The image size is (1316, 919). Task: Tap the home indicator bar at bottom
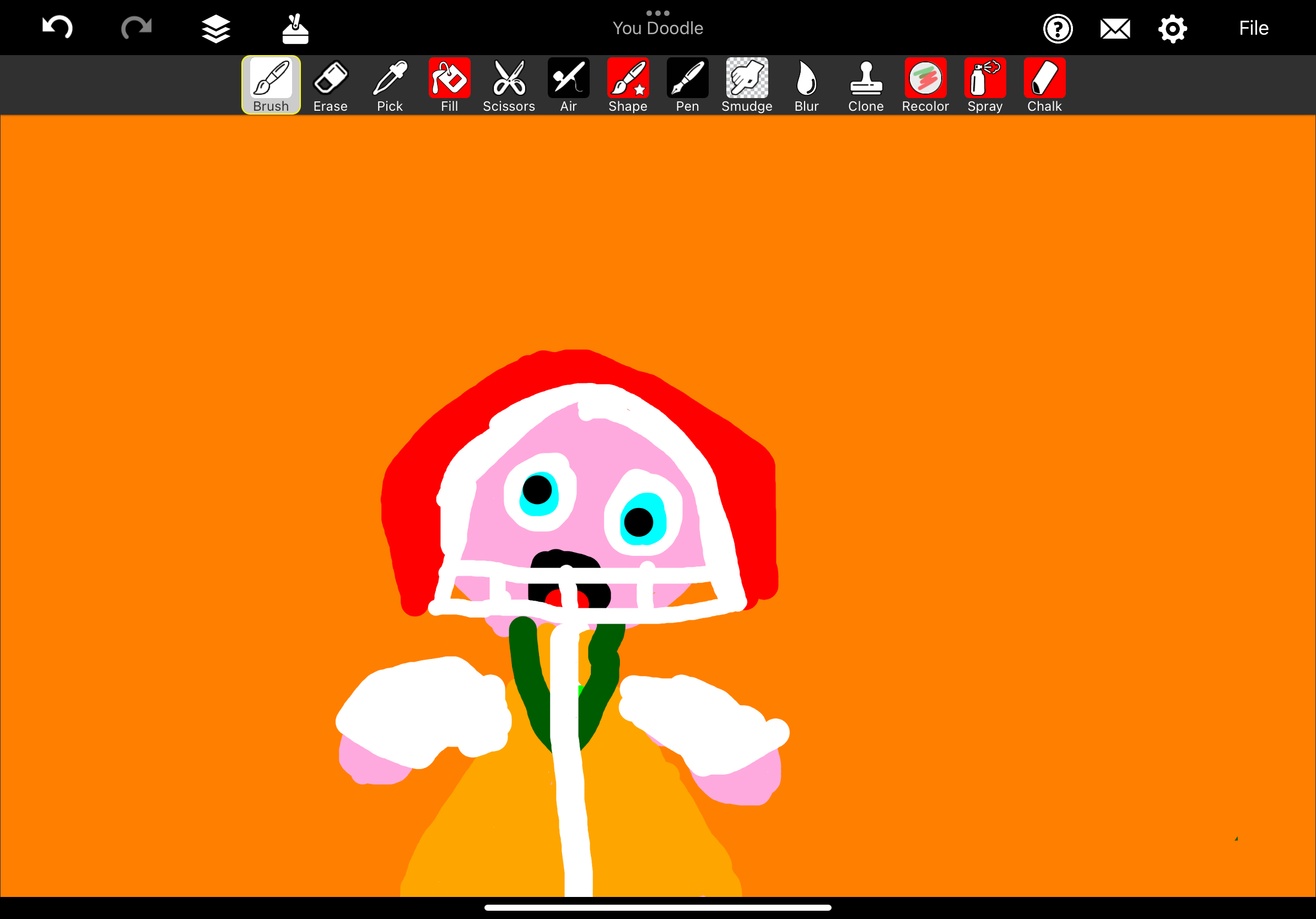[x=658, y=907]
